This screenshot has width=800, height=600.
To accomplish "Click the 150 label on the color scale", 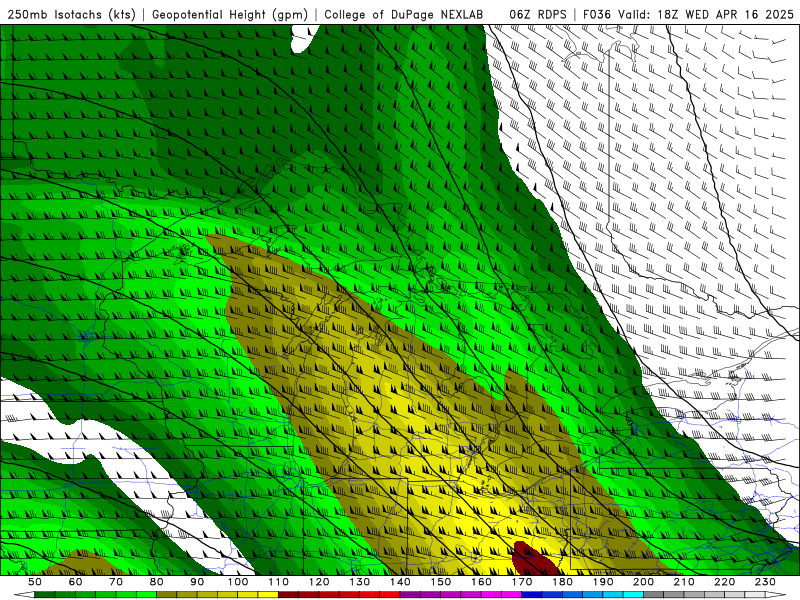I will tap(441, 582).
